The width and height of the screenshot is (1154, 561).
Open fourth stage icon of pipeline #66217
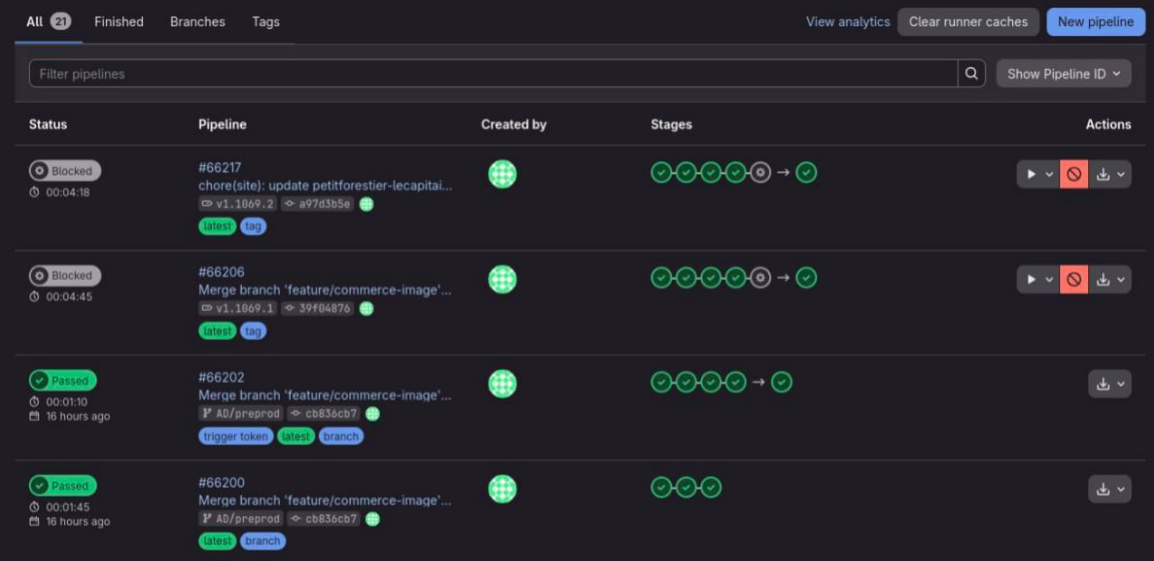coord(736,173)
